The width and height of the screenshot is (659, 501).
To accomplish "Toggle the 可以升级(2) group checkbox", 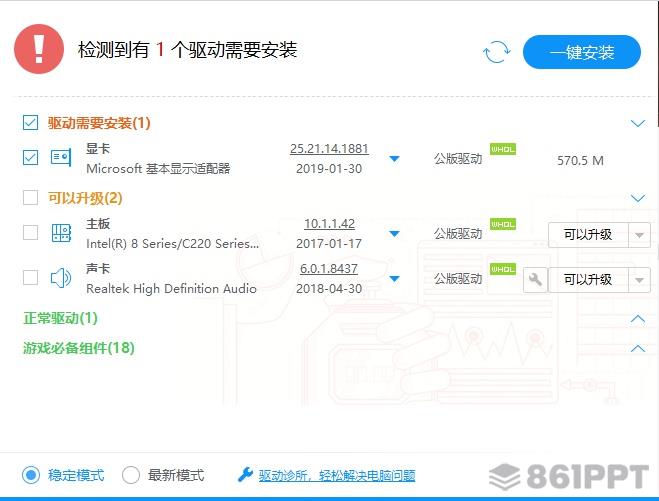I will point(30,198).
